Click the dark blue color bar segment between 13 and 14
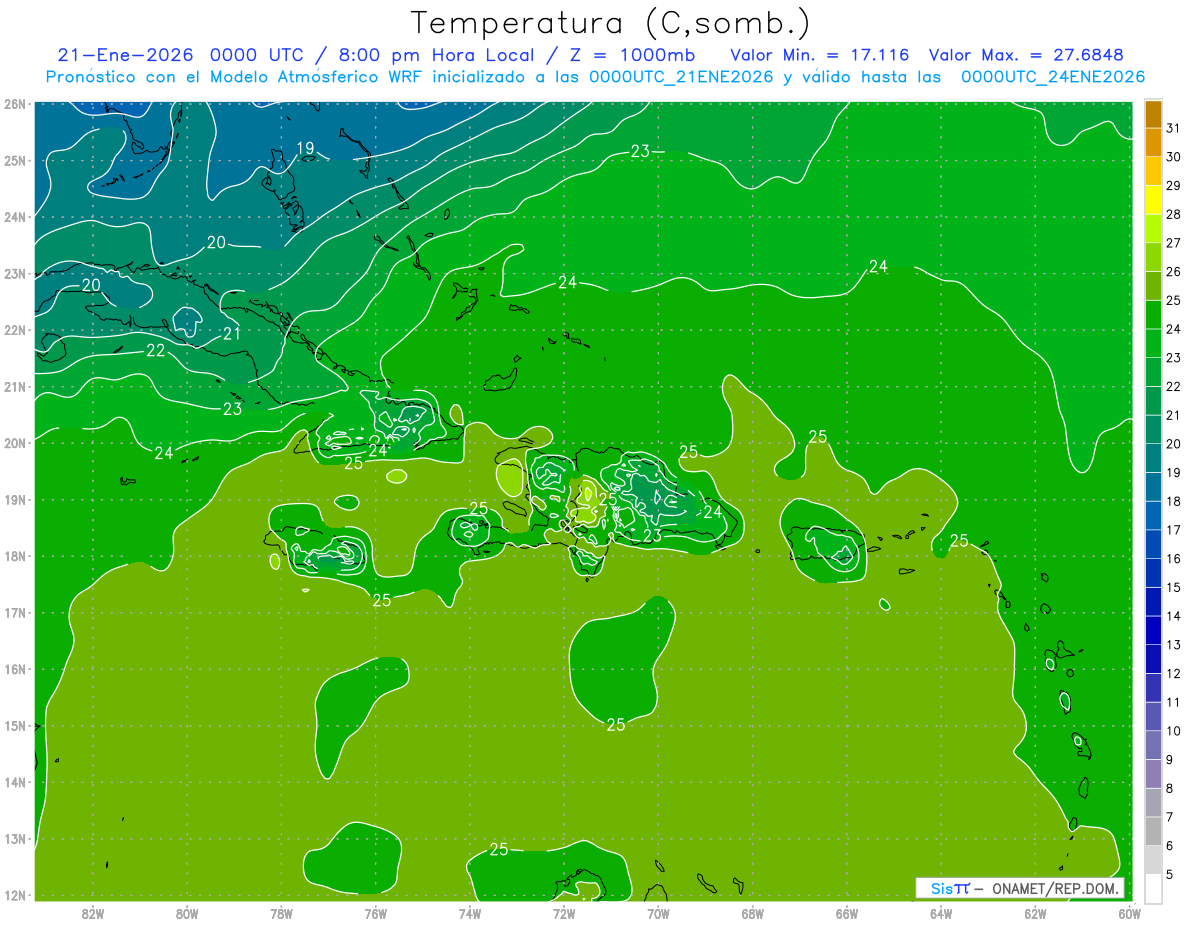Screen dimensions: 1200x927 point(1153,631)
